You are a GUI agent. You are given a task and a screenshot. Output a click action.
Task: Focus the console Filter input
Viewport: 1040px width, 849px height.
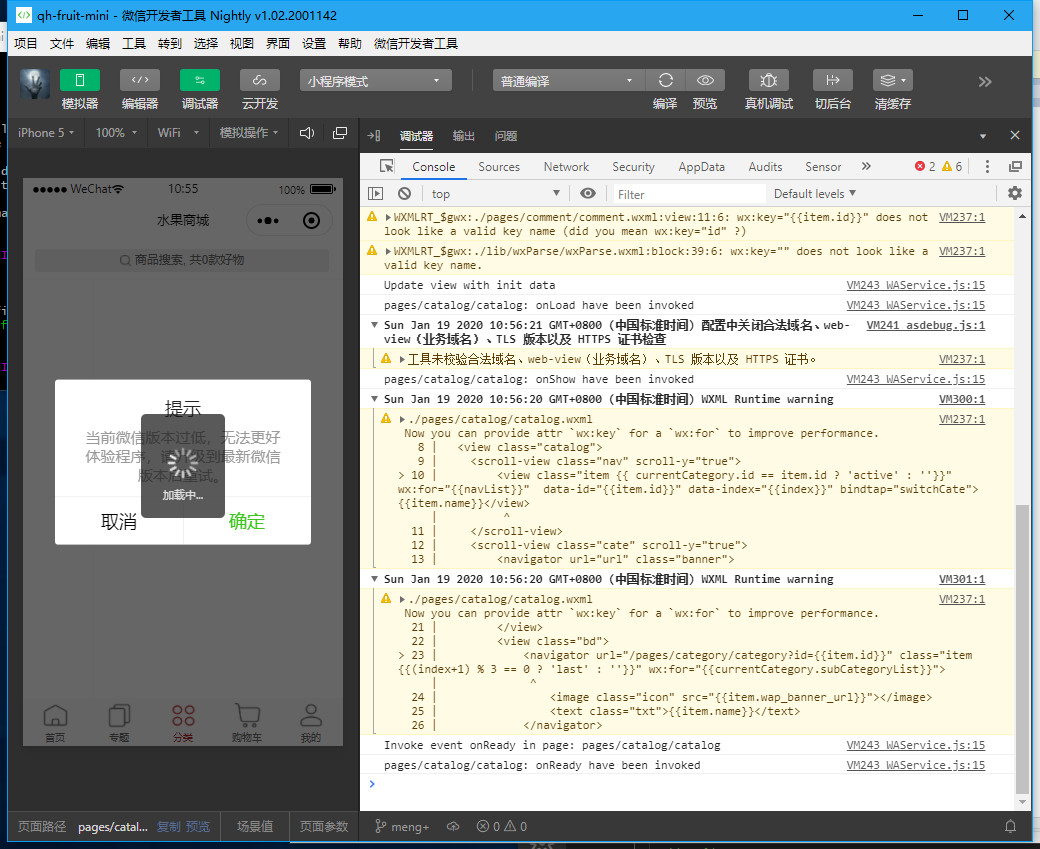click(x=688, y=194)
